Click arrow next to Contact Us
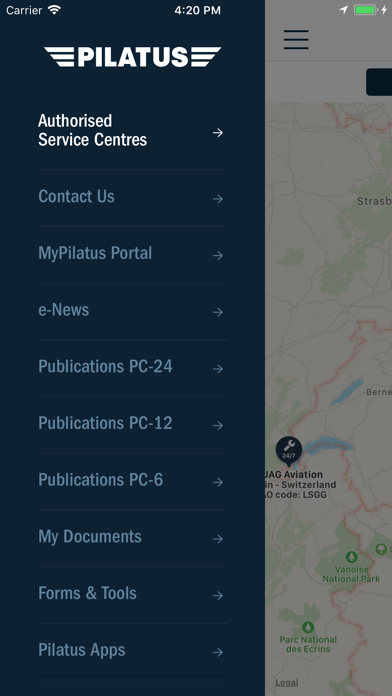Image resolution: width=392 pixels, height=696 pixels. click(218, 198)
